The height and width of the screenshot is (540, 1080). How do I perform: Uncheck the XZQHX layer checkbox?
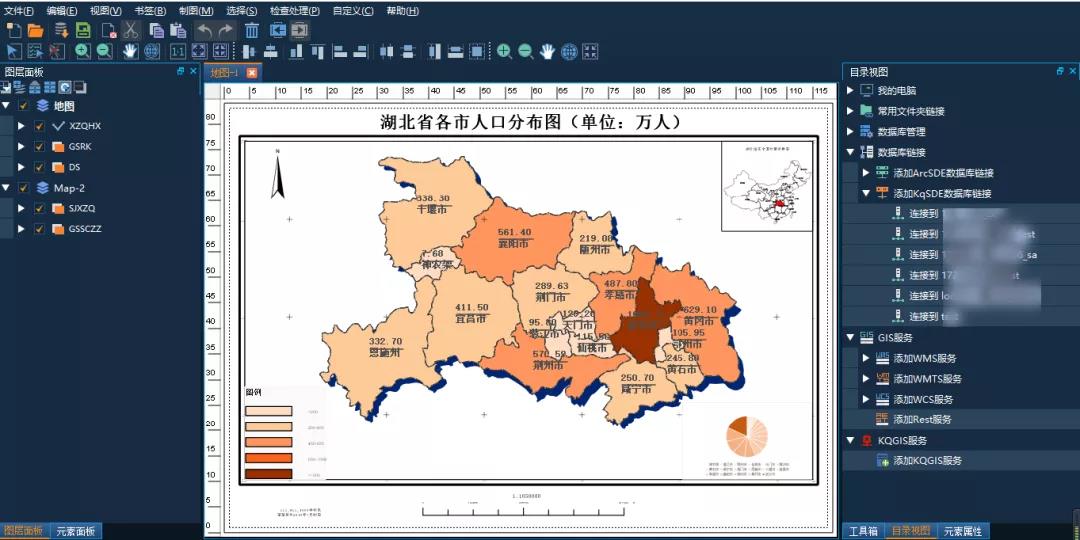click(x=39, y=126)
